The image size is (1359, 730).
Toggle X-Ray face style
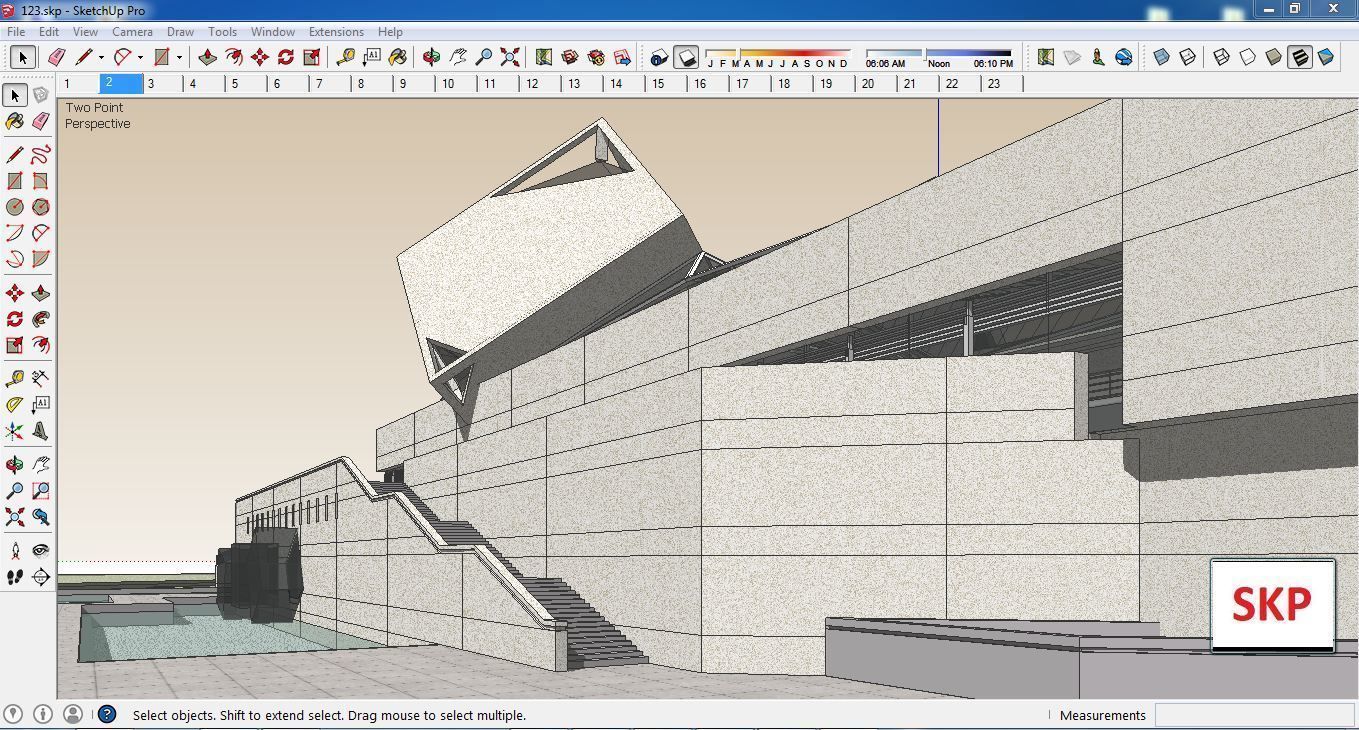pyautogui.click(x=1161, y=57)
